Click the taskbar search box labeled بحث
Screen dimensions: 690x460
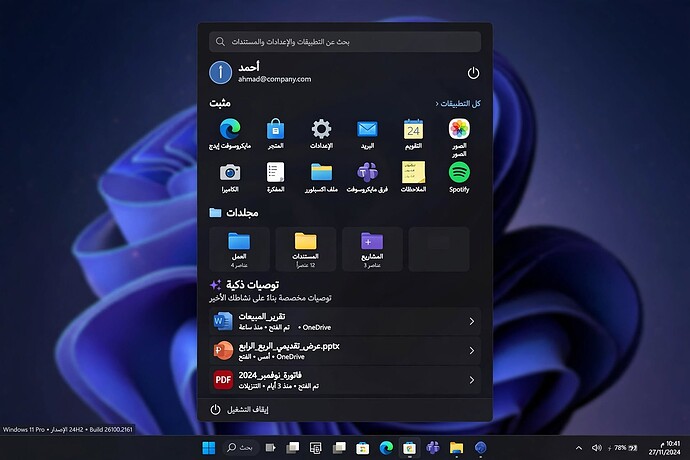click(240, 448)
